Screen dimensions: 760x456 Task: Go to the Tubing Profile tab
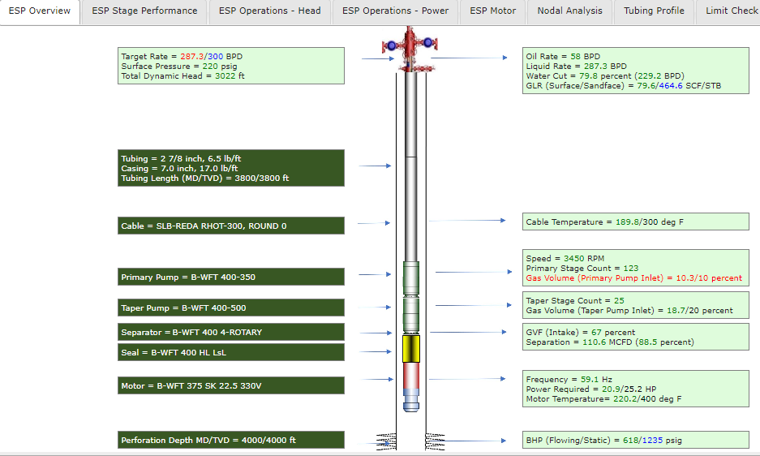tap(654, 11)
